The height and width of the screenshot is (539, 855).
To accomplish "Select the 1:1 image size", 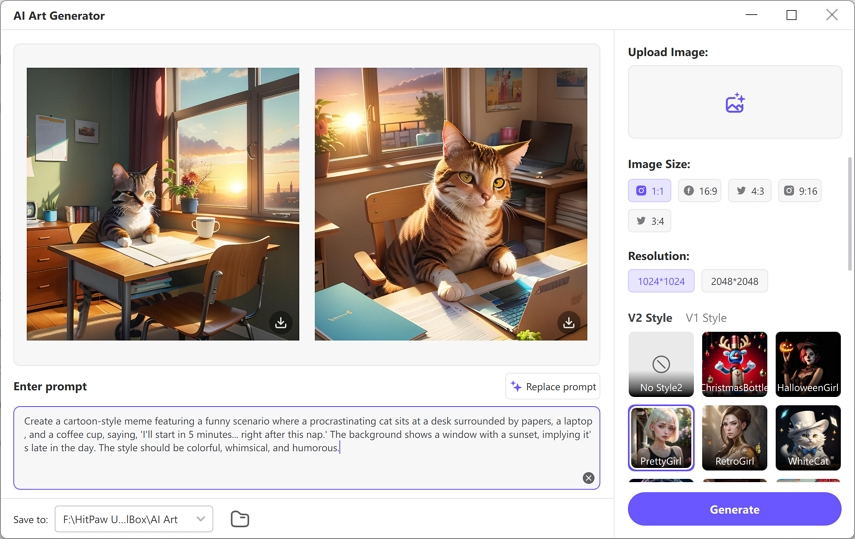I will click(x=649, y=191).
